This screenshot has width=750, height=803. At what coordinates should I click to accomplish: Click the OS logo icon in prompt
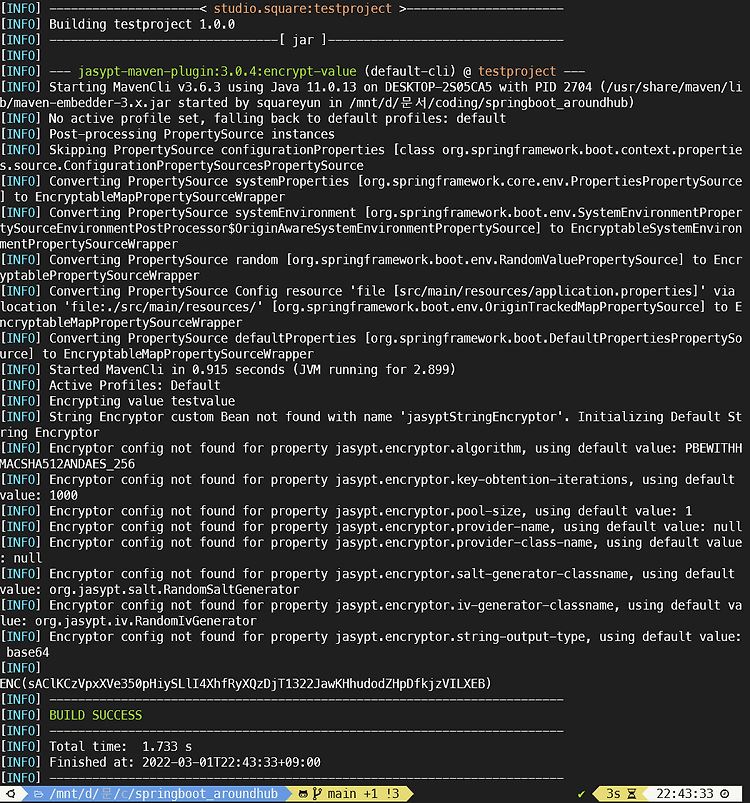11,794
